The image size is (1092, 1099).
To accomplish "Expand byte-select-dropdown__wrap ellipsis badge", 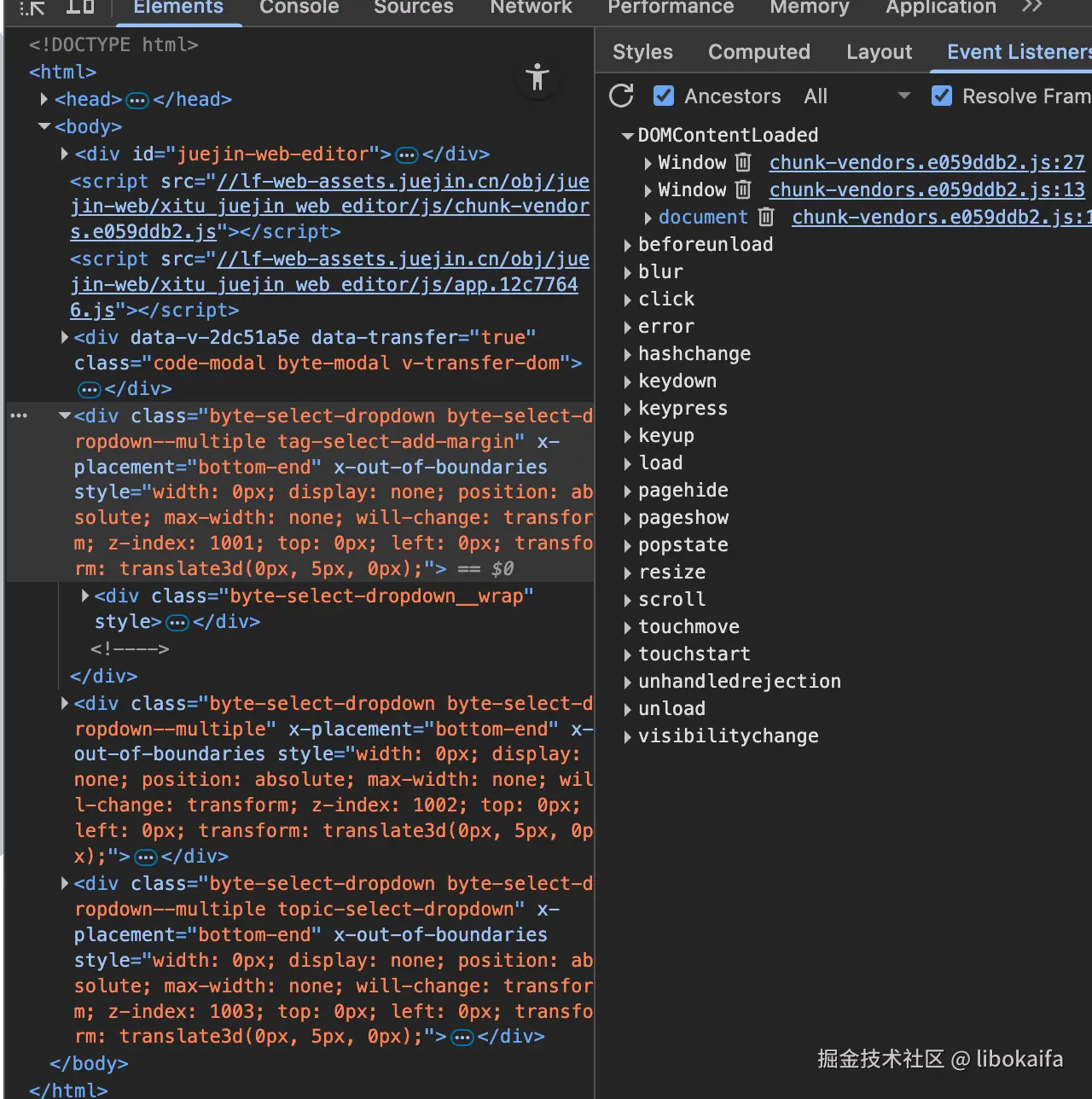I will (x=177, y=623).
